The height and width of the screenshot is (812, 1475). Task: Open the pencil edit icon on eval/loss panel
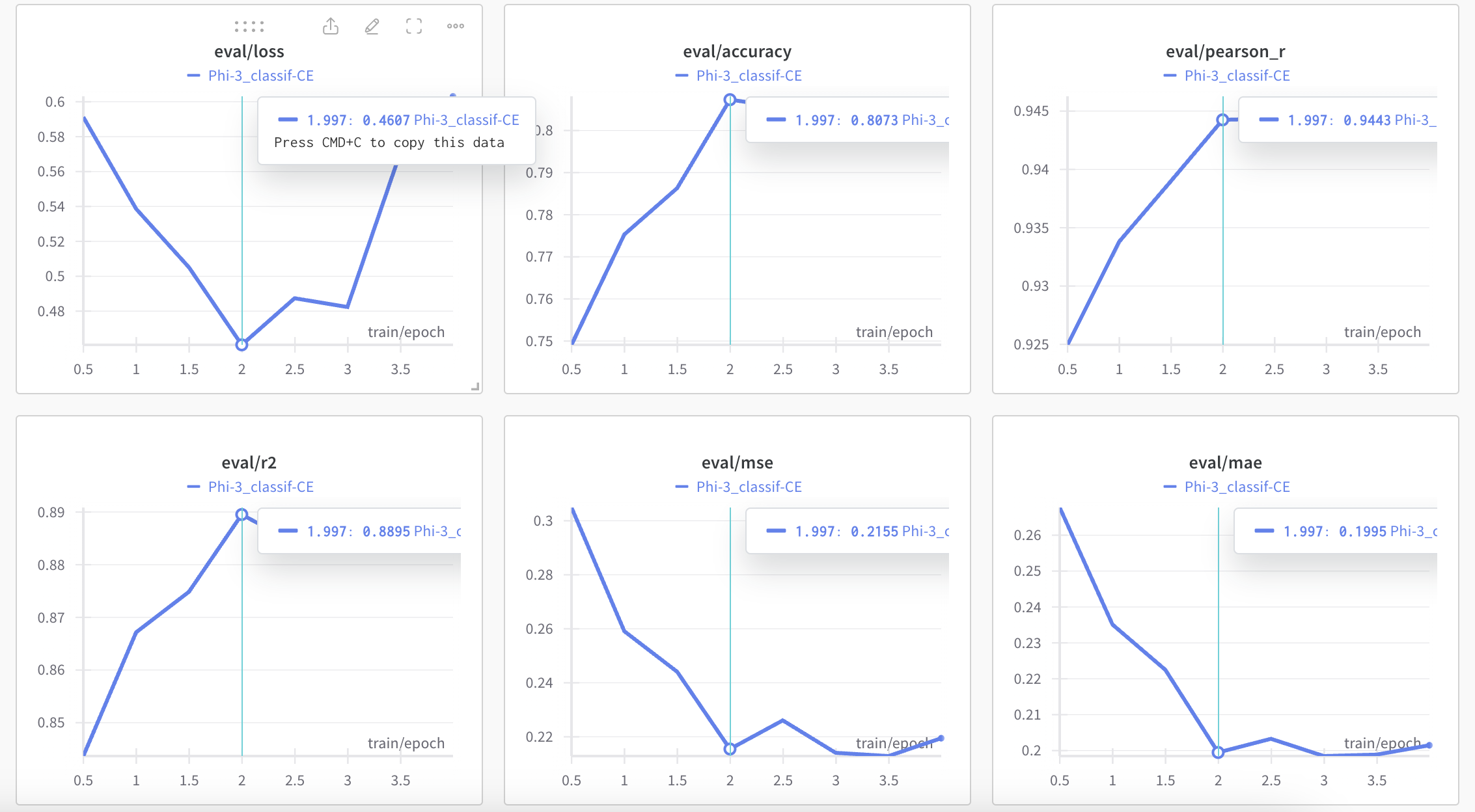coord(372,26)
